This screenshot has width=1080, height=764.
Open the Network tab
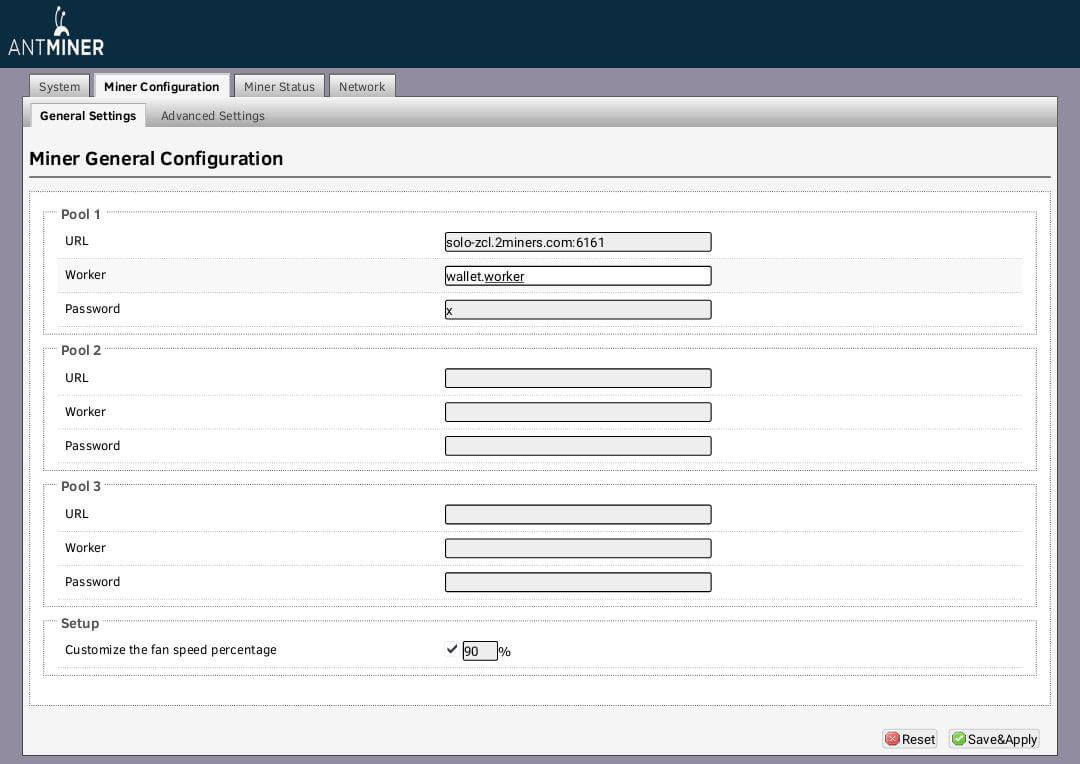(x=361, y=87)
